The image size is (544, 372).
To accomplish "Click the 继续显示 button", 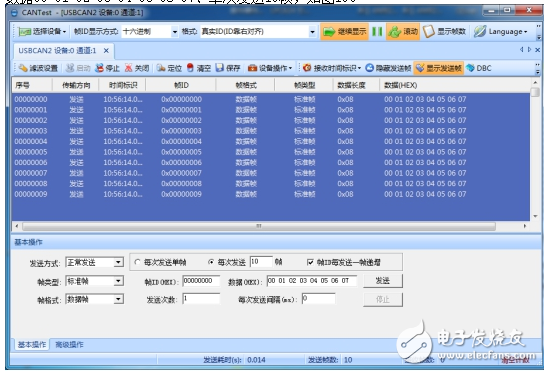I will tap(344, 32).
